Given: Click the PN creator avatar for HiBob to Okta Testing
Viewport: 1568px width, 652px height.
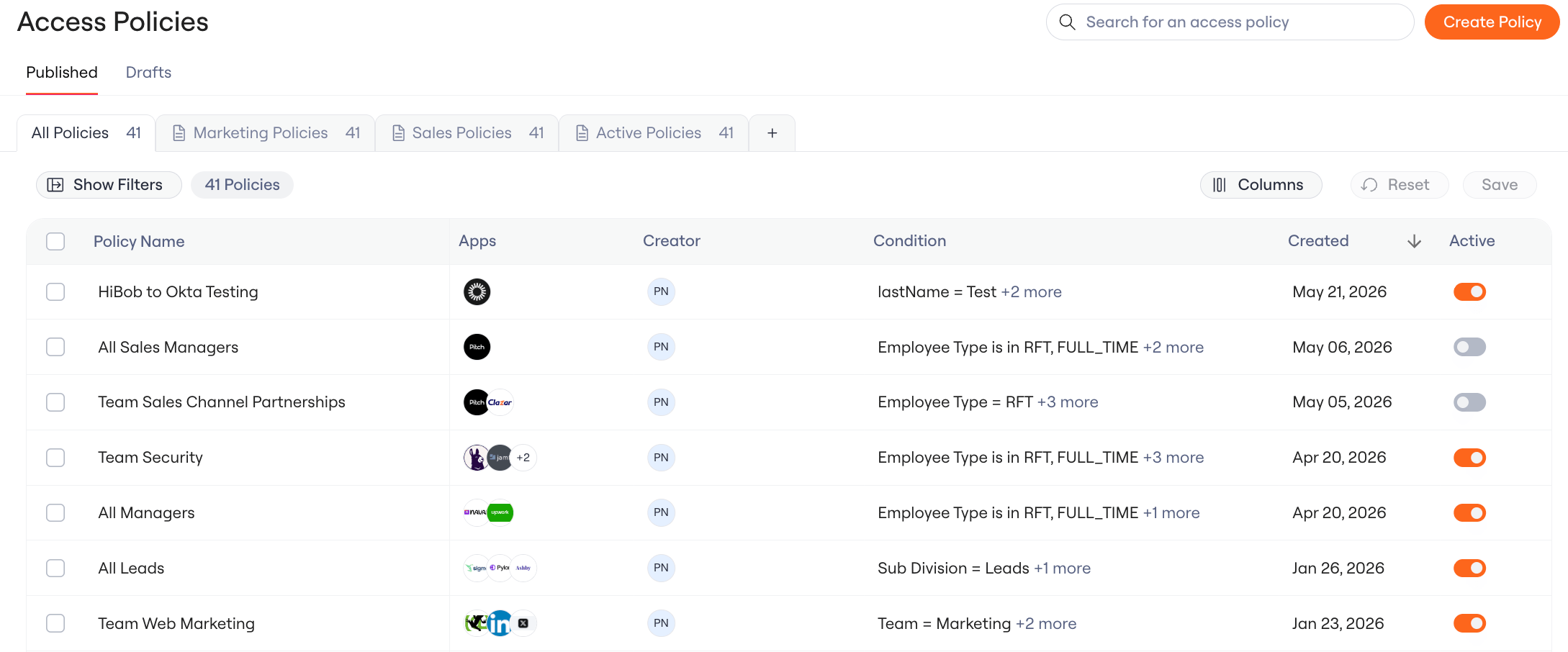Looking at the screenshot, I should (x=661, y=291).
